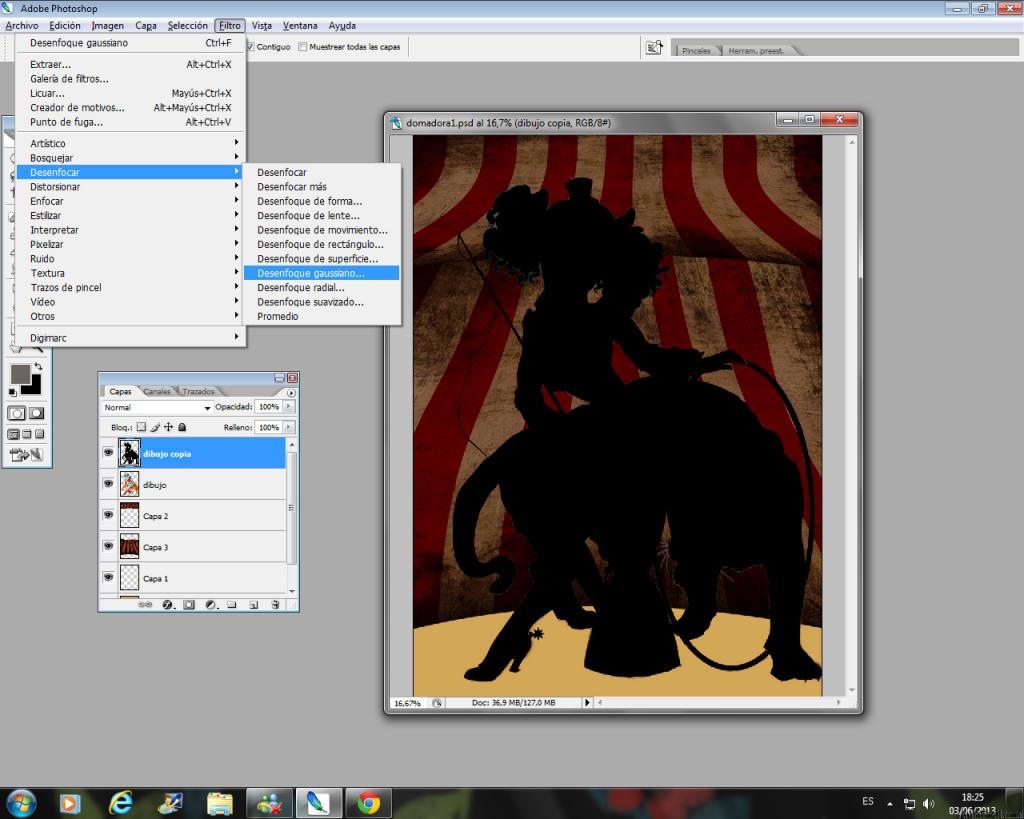Enable Muestrear todas las capas checkbox
Image resolution: width=1024 pixels, height=819 pixels.
click(302, 46)
